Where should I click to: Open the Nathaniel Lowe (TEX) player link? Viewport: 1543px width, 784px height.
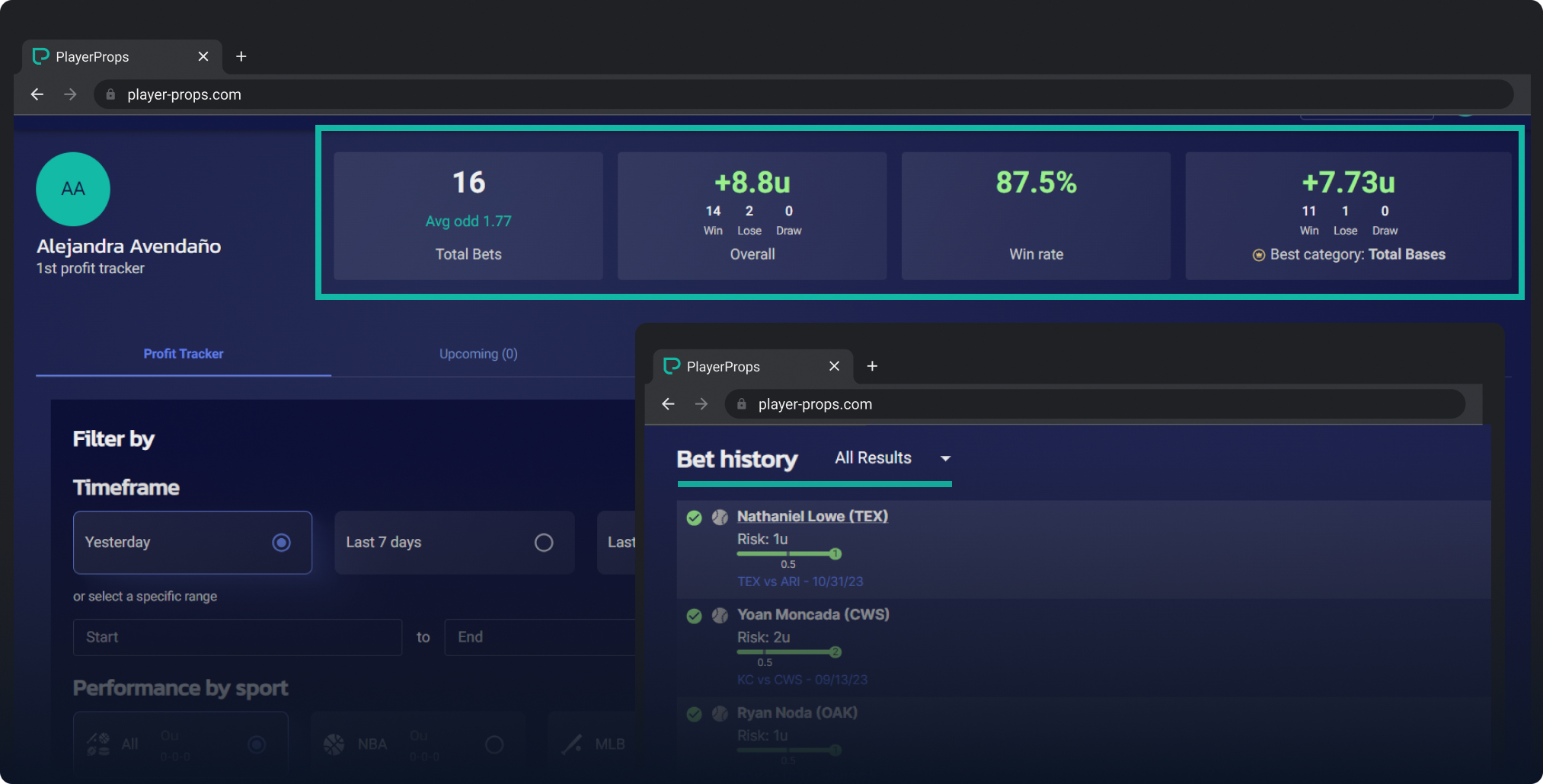813,516
